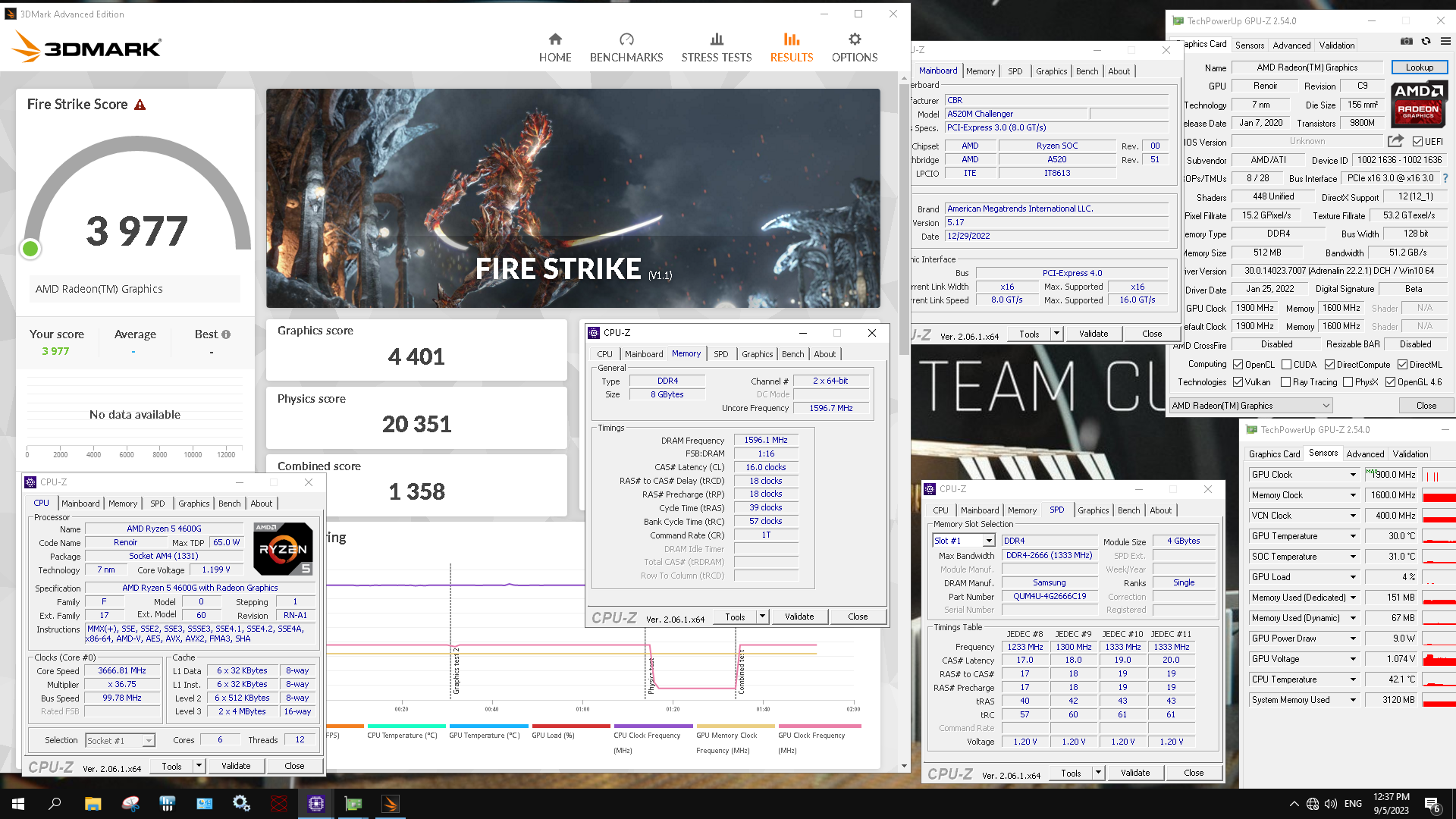Switch to Sensors tab in top GPU-Z
This screenshot has height=819, width=1456.
tap(1250, 45)
